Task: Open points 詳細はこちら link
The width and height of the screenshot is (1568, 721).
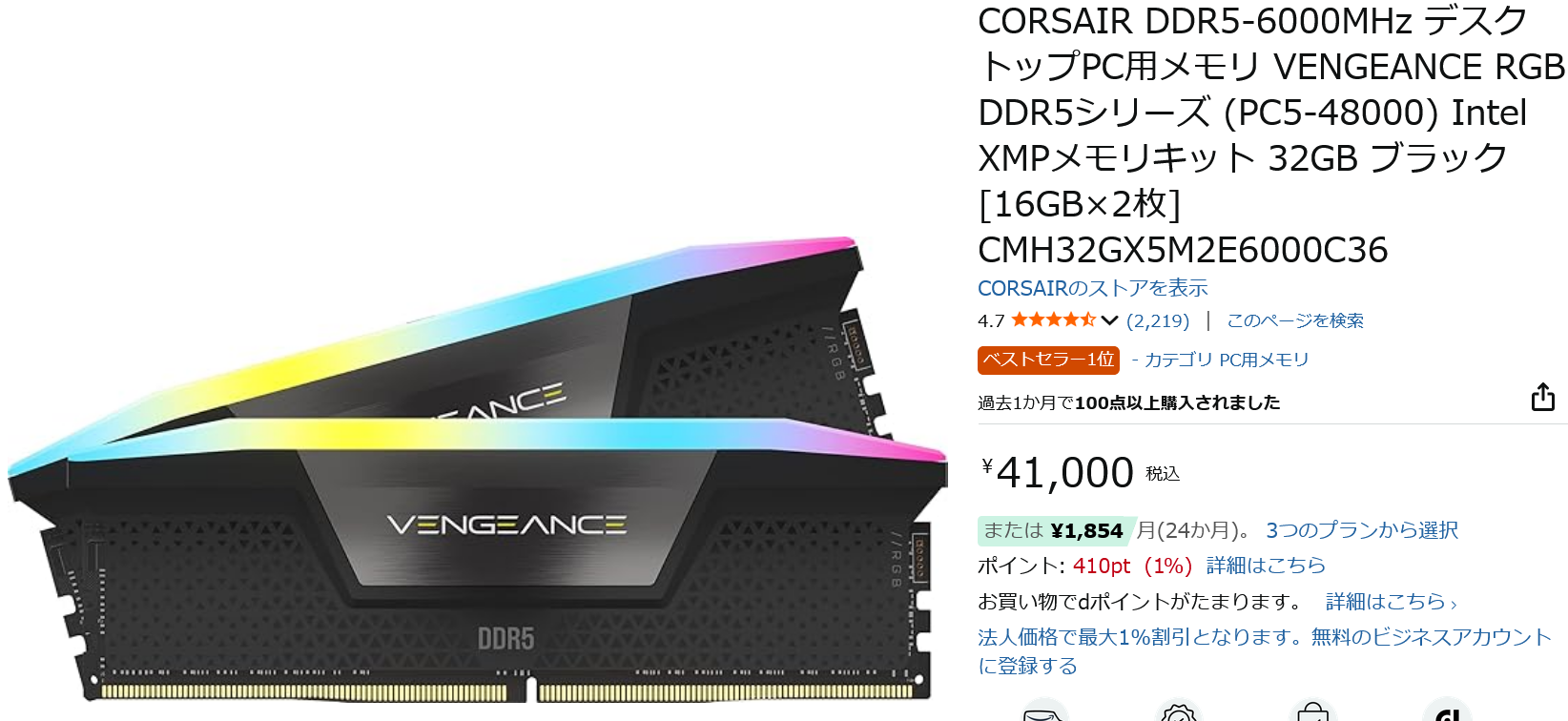Action: [1265, 566]
